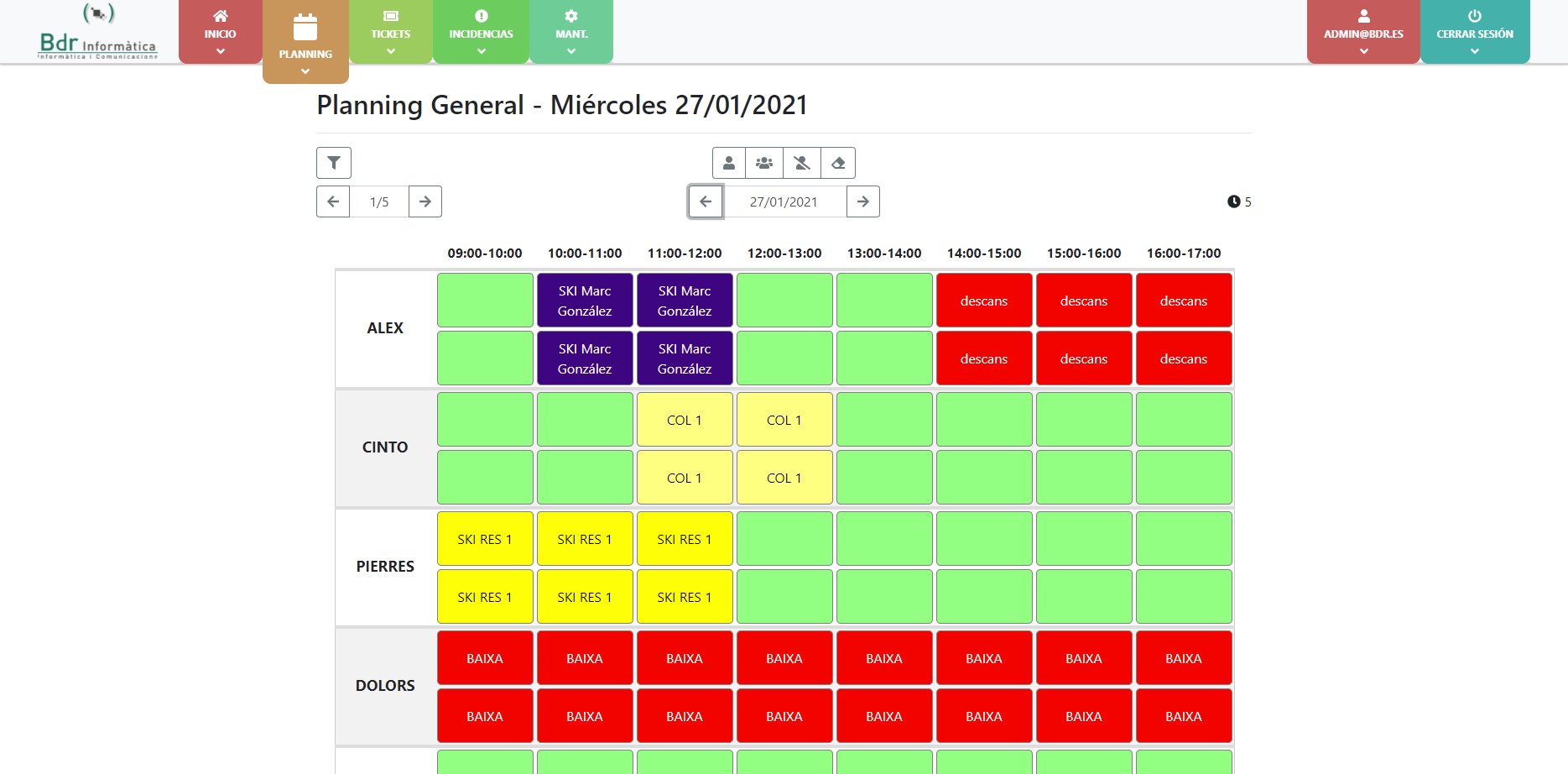Open the planning filter funnel icon
1568x774 pixels.
tap(333, 163)
